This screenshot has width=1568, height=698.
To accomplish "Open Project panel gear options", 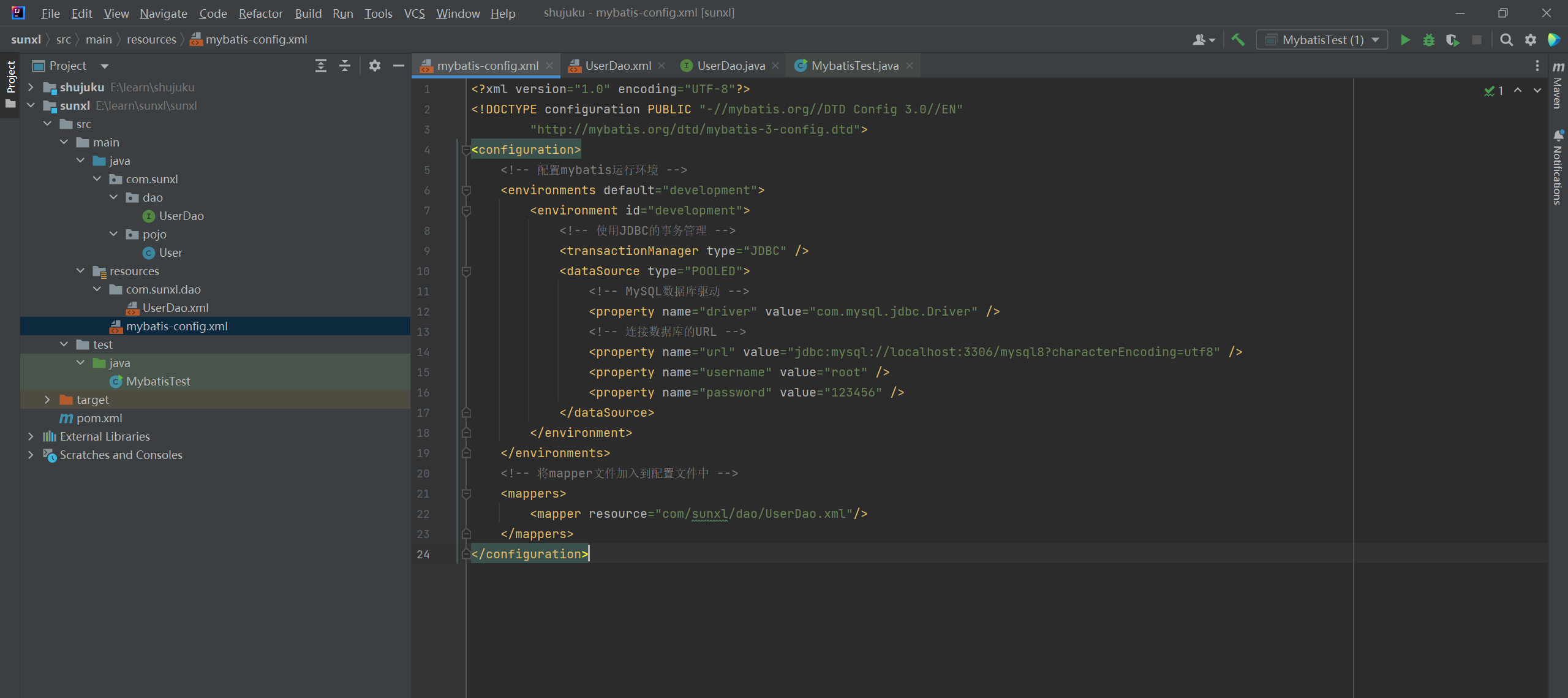I will [x=375, y=66].
